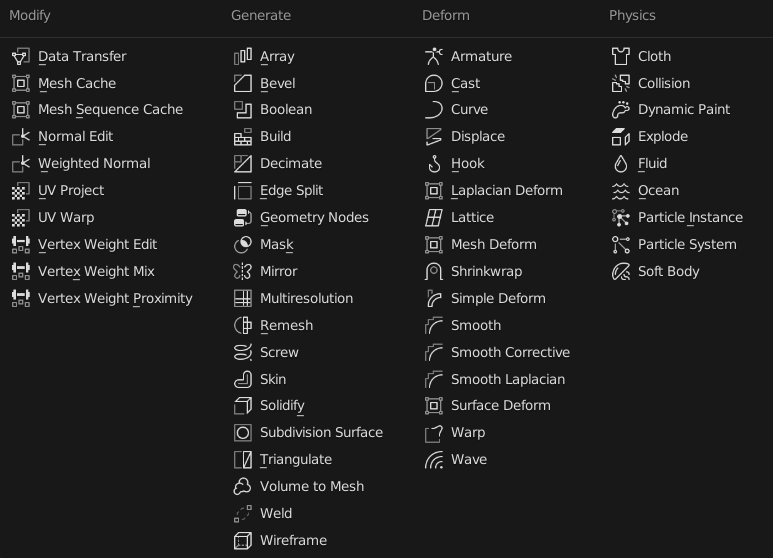This screenshot has height=558, width=773.
Task: Click the Mesh Cache icon
Action: click(x=21, y=83)
